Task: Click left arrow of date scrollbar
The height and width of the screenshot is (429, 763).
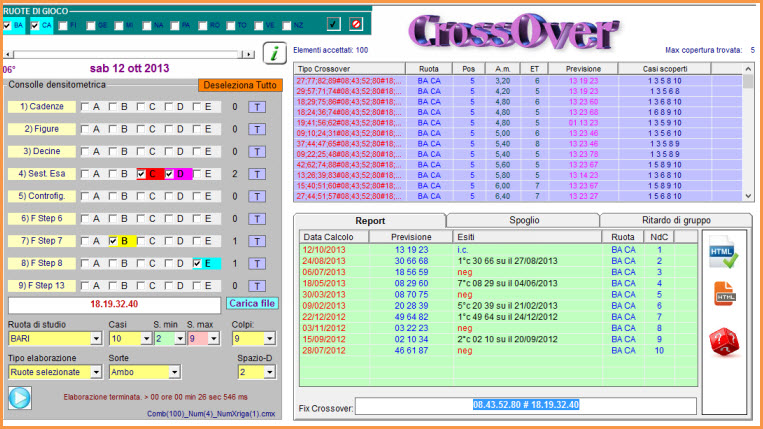Action: tap(8, 54)
